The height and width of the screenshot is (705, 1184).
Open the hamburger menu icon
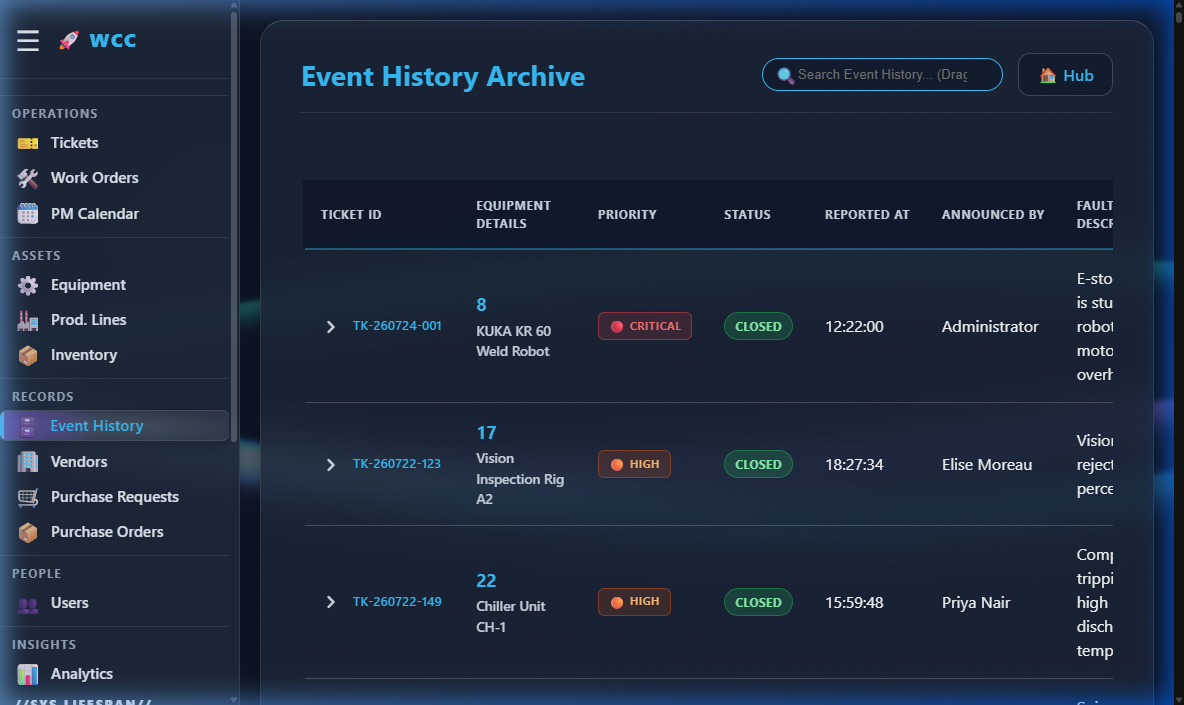coord(28,40)
